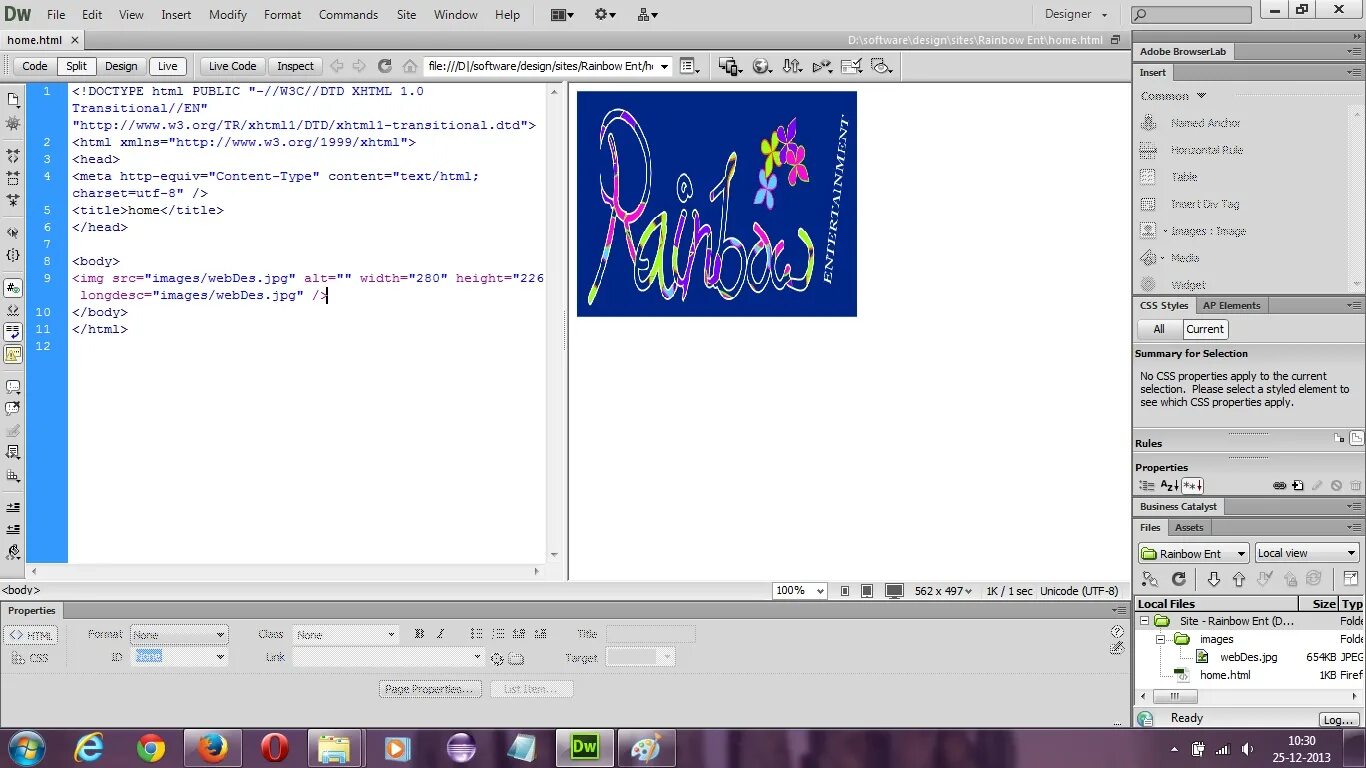The height and width of the screenshot is (768, 1366).
Task: Switch CSS Styles to Current mode
Action: (1205, 329)
